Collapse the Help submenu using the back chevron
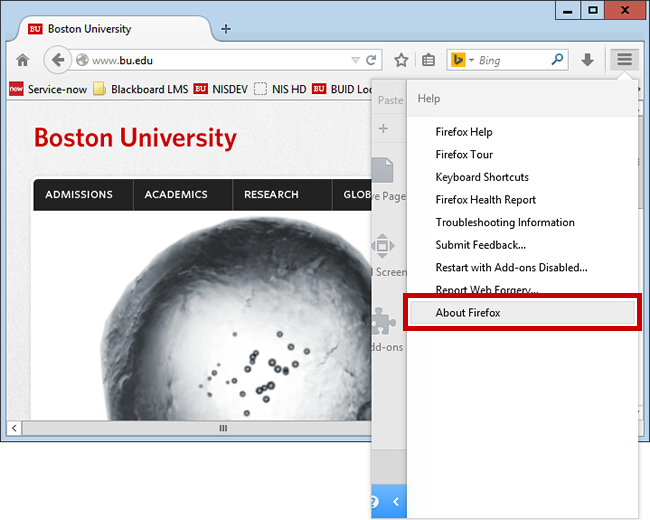Viewport: 650px width, 520px height. [x=395, y=501]
